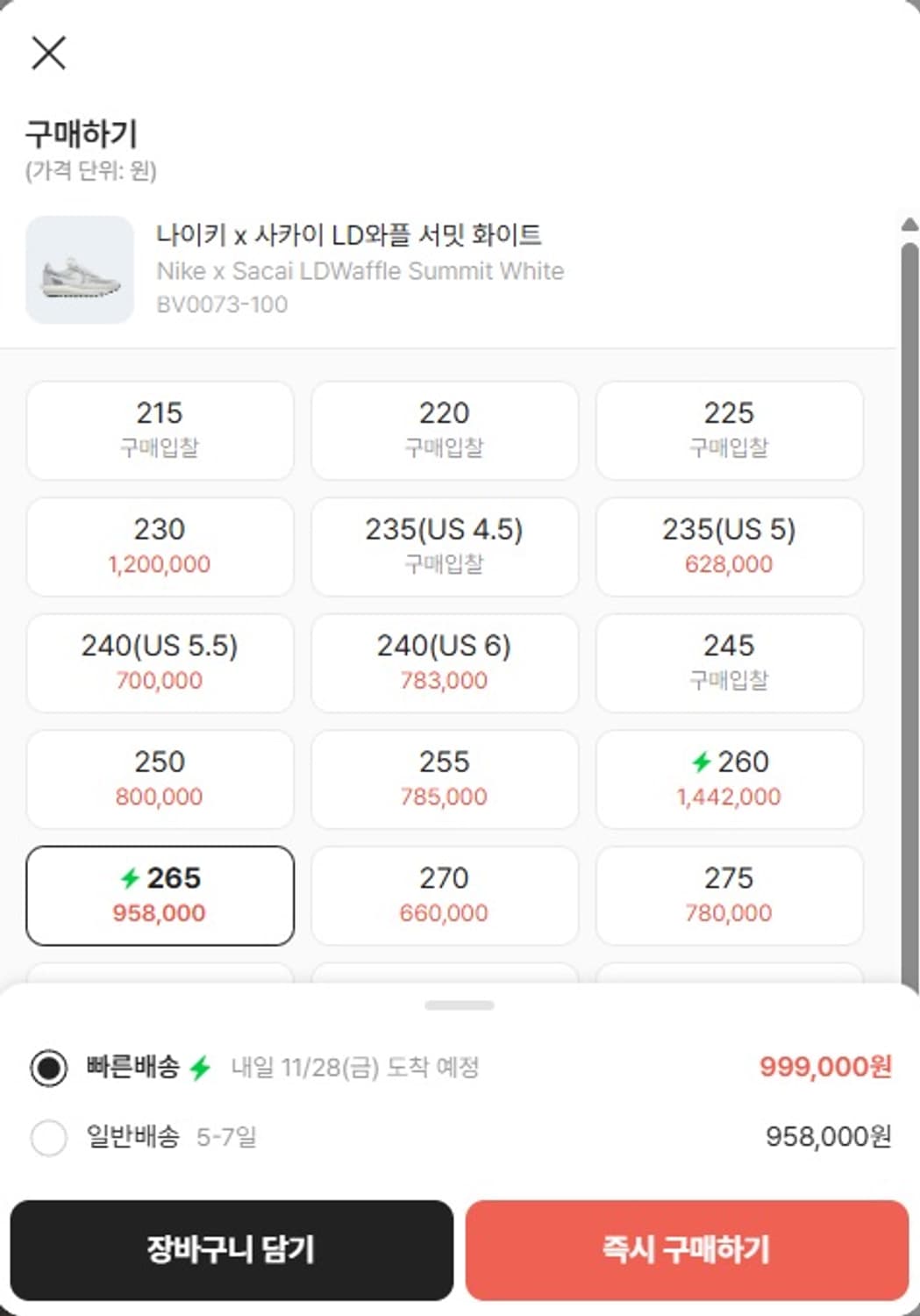Select size 235(US 4.5)
This screenshot has width=920, height=1316.
[444, 547]
